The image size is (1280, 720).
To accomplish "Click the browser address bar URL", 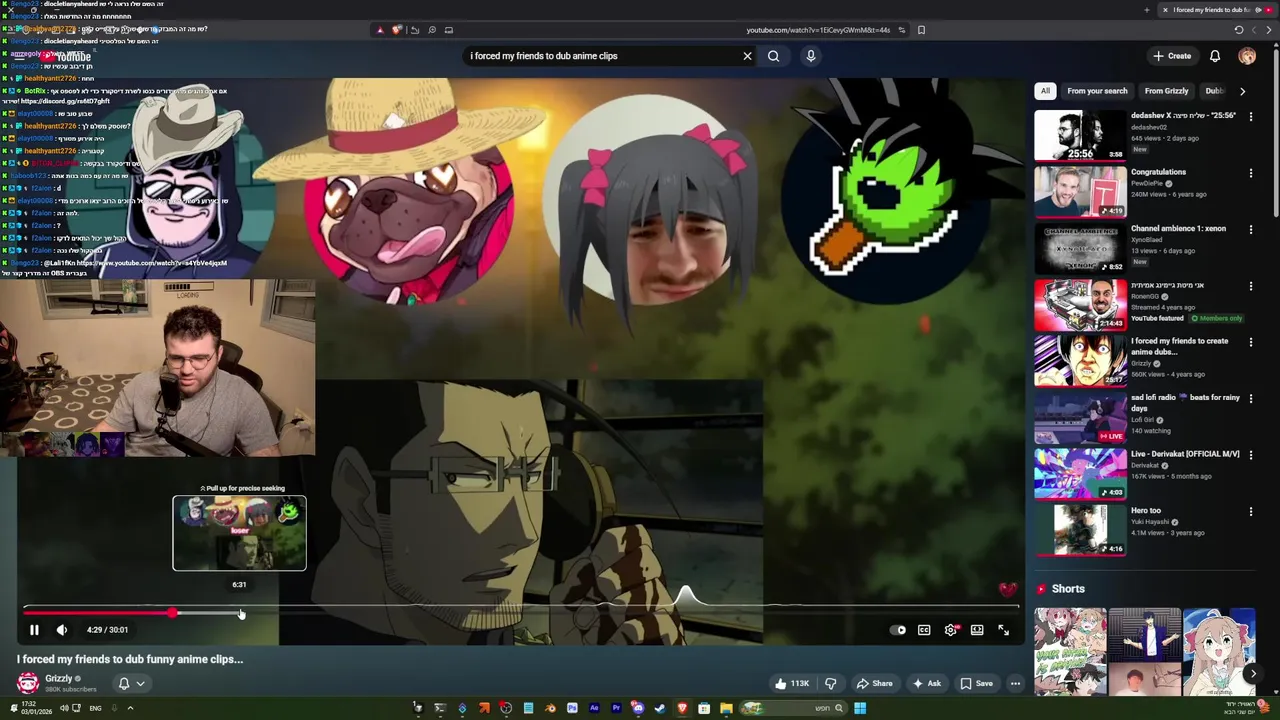I will coord(817,30).
